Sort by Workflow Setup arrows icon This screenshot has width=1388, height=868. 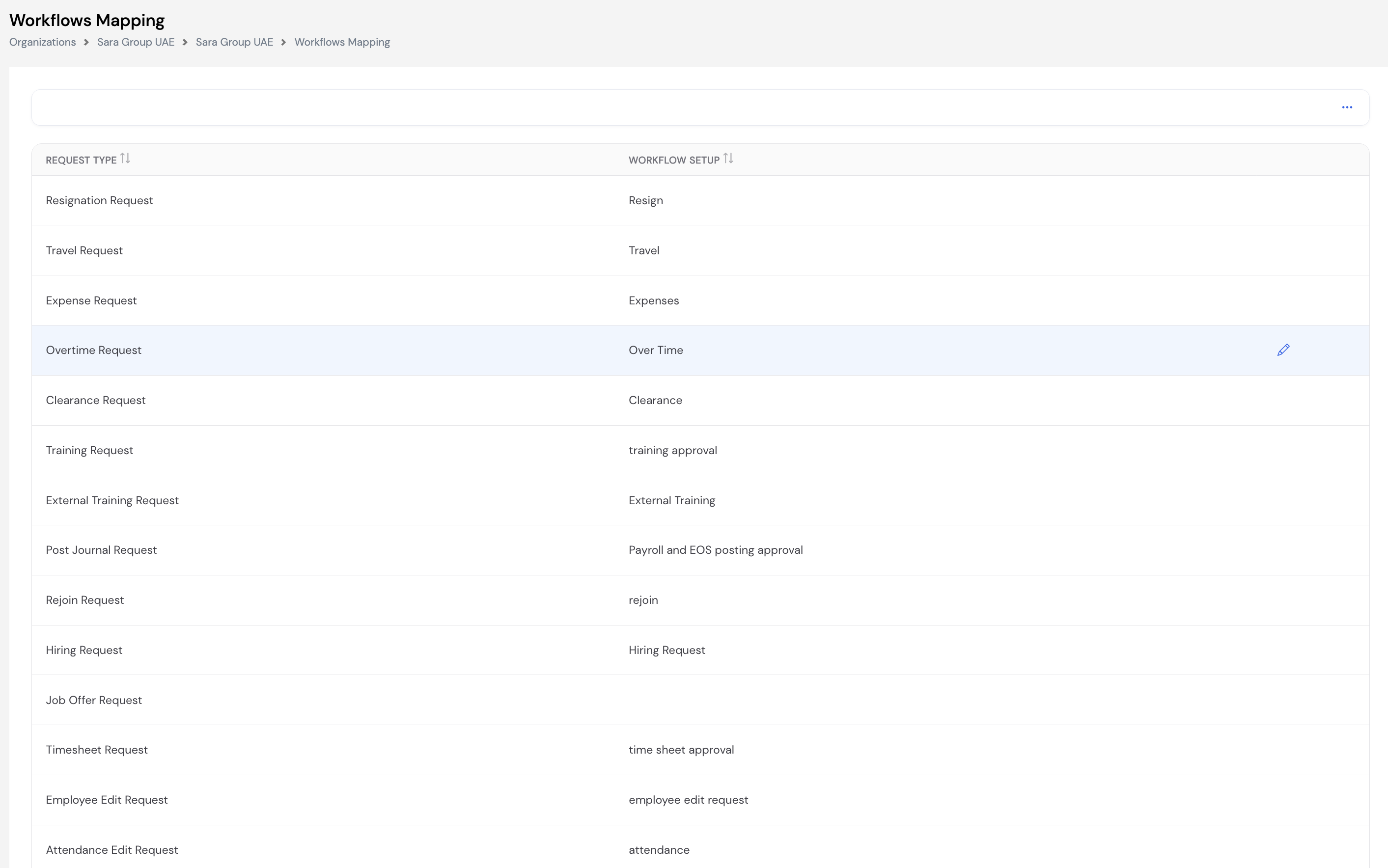point(728,159)
